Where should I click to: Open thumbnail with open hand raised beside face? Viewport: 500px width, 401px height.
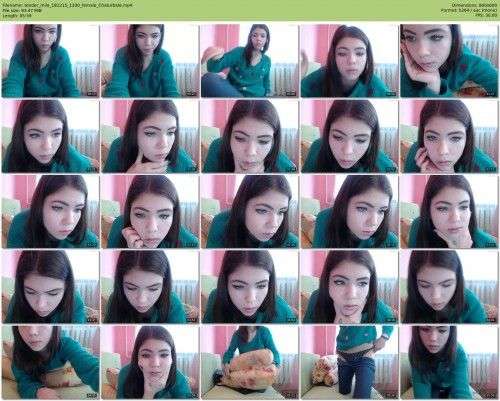click(x=349, y=60)
